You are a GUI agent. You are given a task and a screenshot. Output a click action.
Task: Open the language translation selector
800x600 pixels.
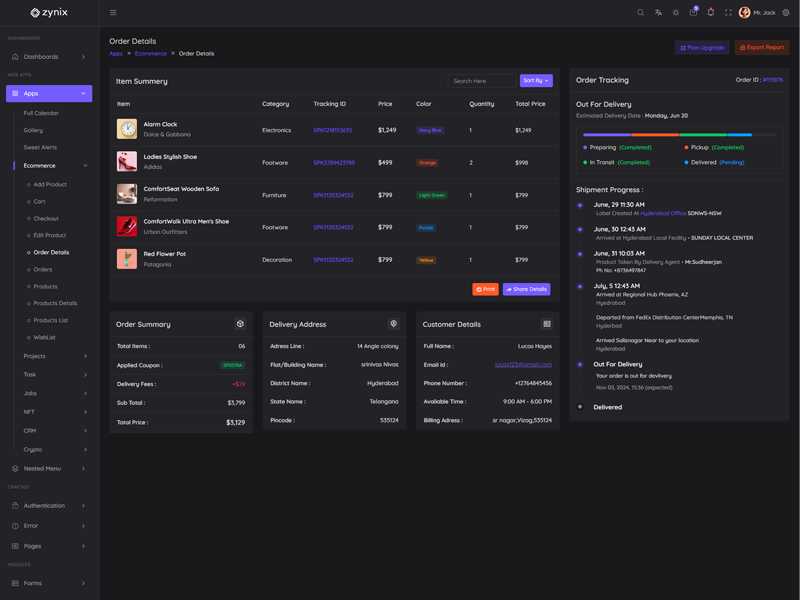(x=658, y=13)
